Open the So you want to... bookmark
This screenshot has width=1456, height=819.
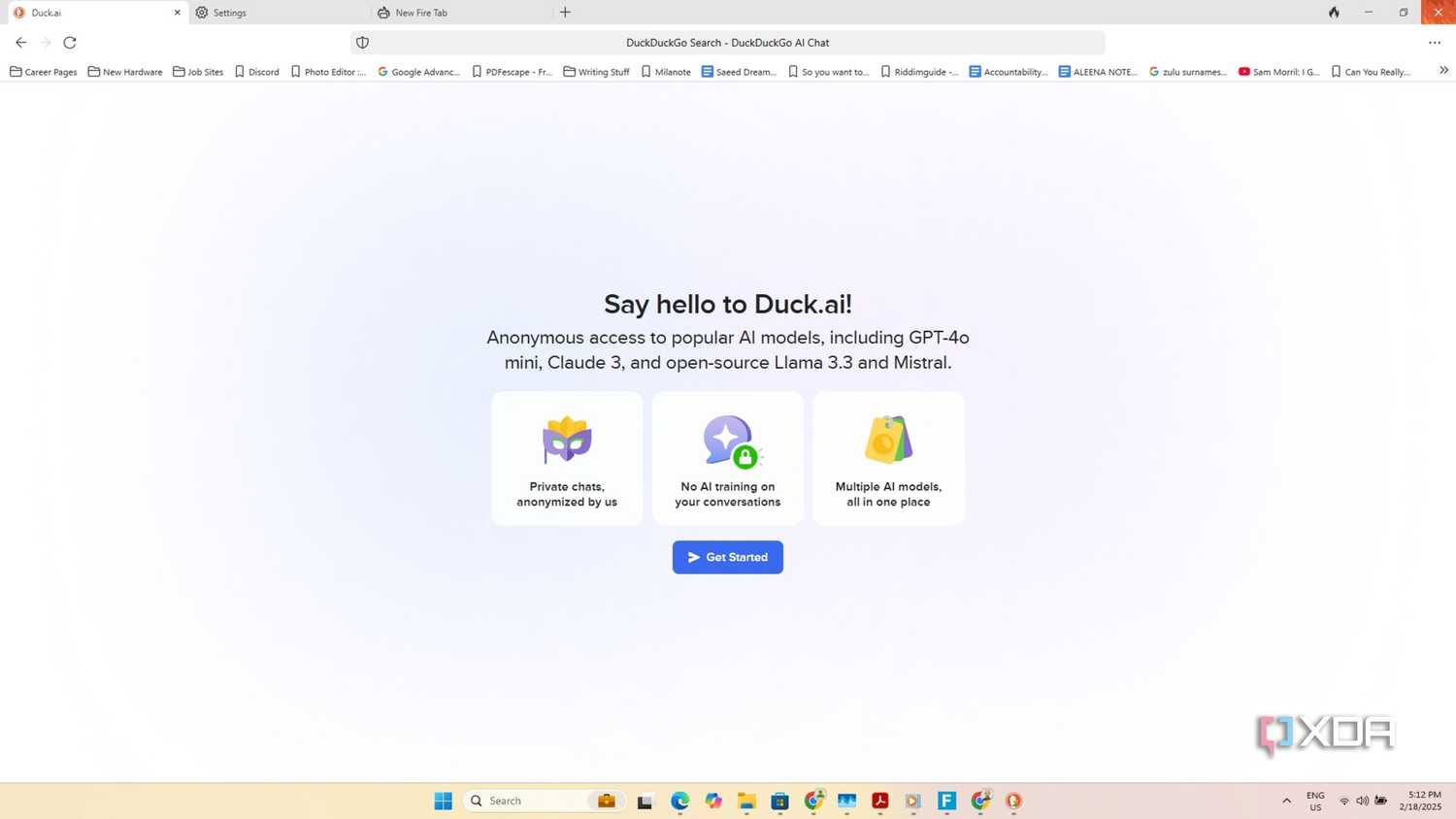click(828, 72)
